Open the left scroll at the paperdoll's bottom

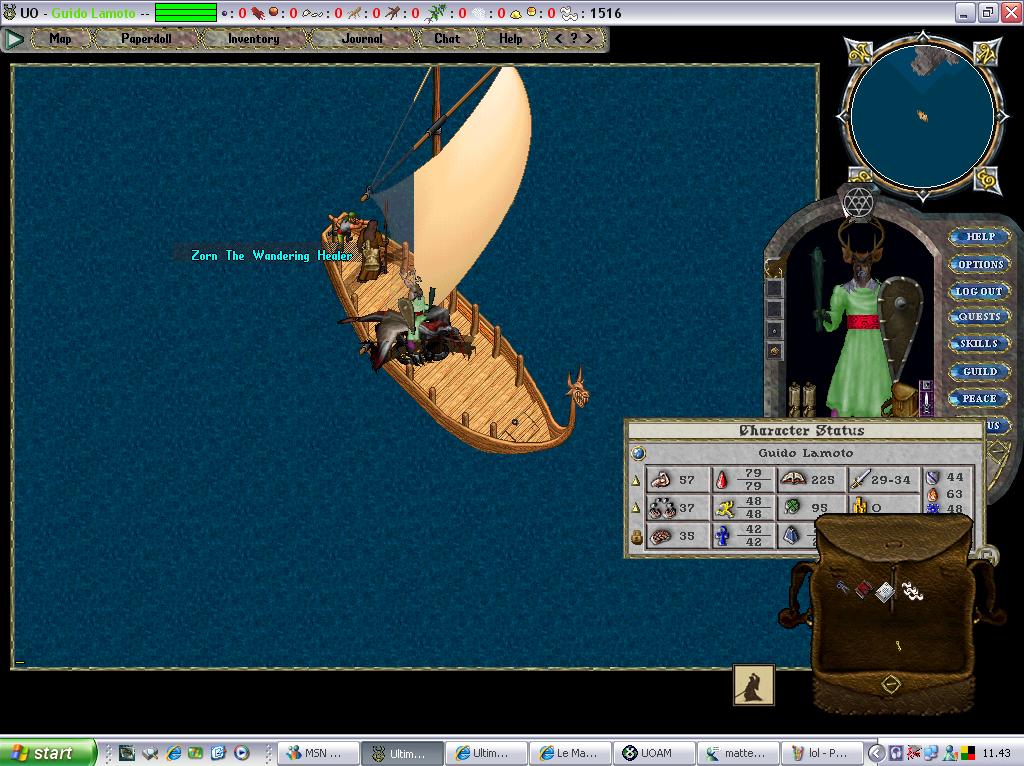[795, 398]
